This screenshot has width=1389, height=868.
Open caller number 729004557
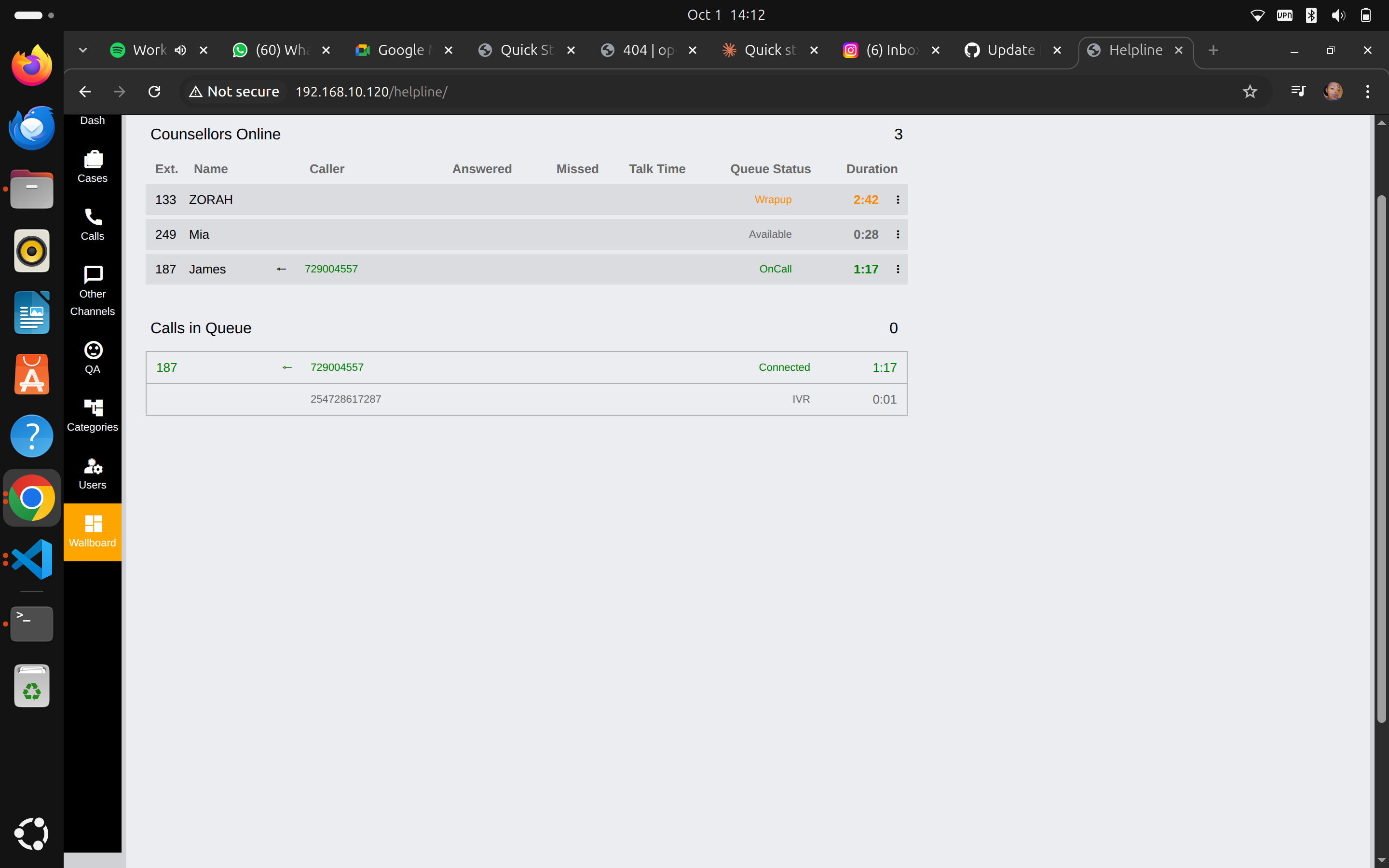click(x=331, y=269)
